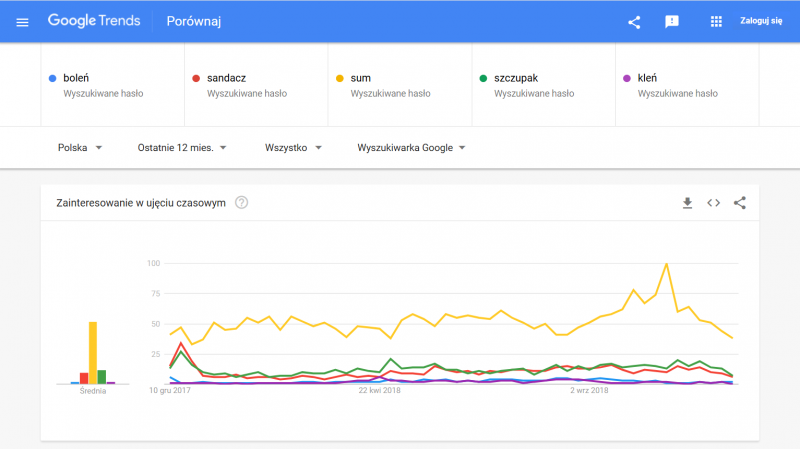Open the feedback icon in header
Screen dimensions: 800x449
click(x=672, y=22)
